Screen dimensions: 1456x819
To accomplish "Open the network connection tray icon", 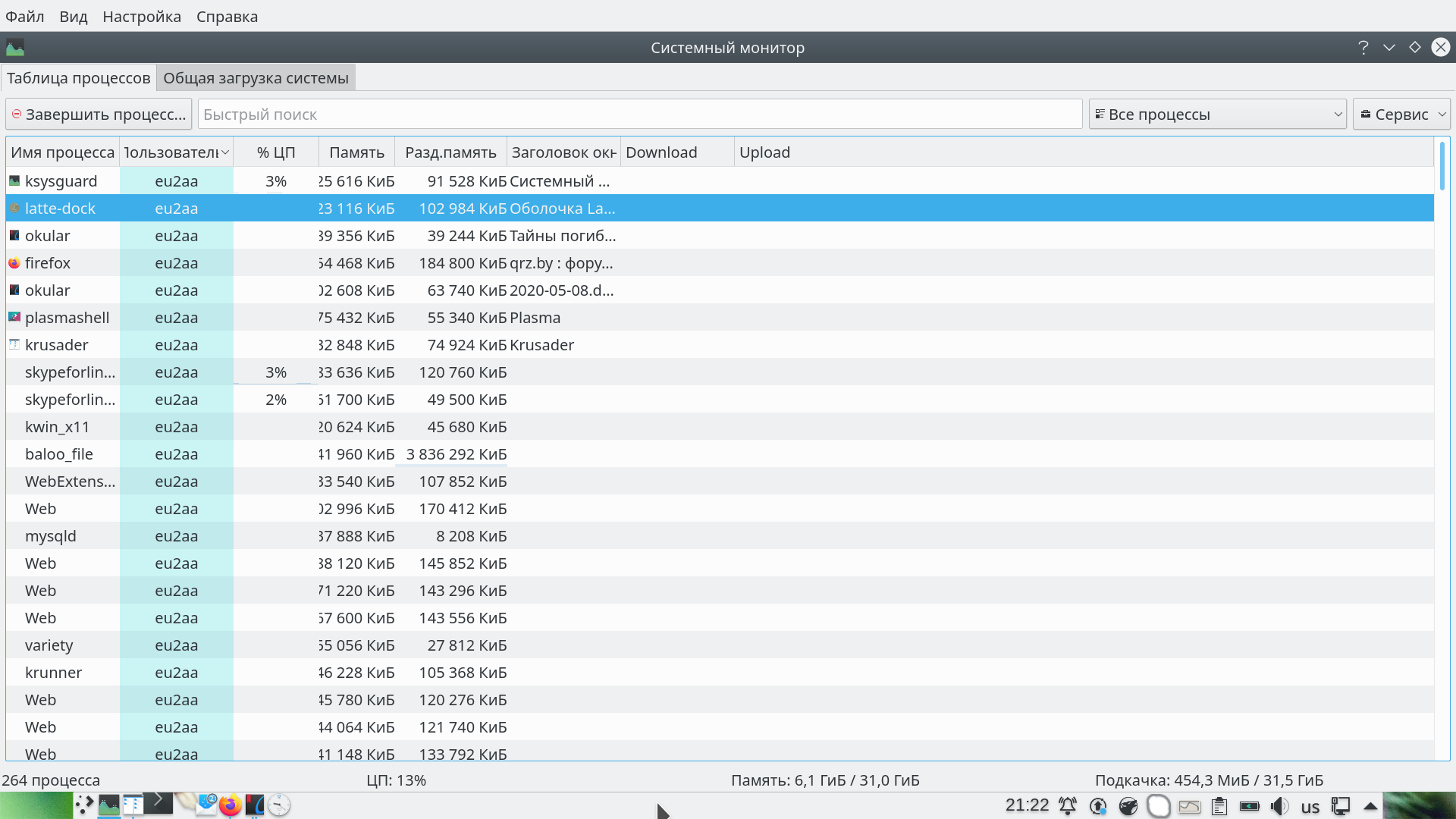I will pyautogui.click(x=1341, y=806).
